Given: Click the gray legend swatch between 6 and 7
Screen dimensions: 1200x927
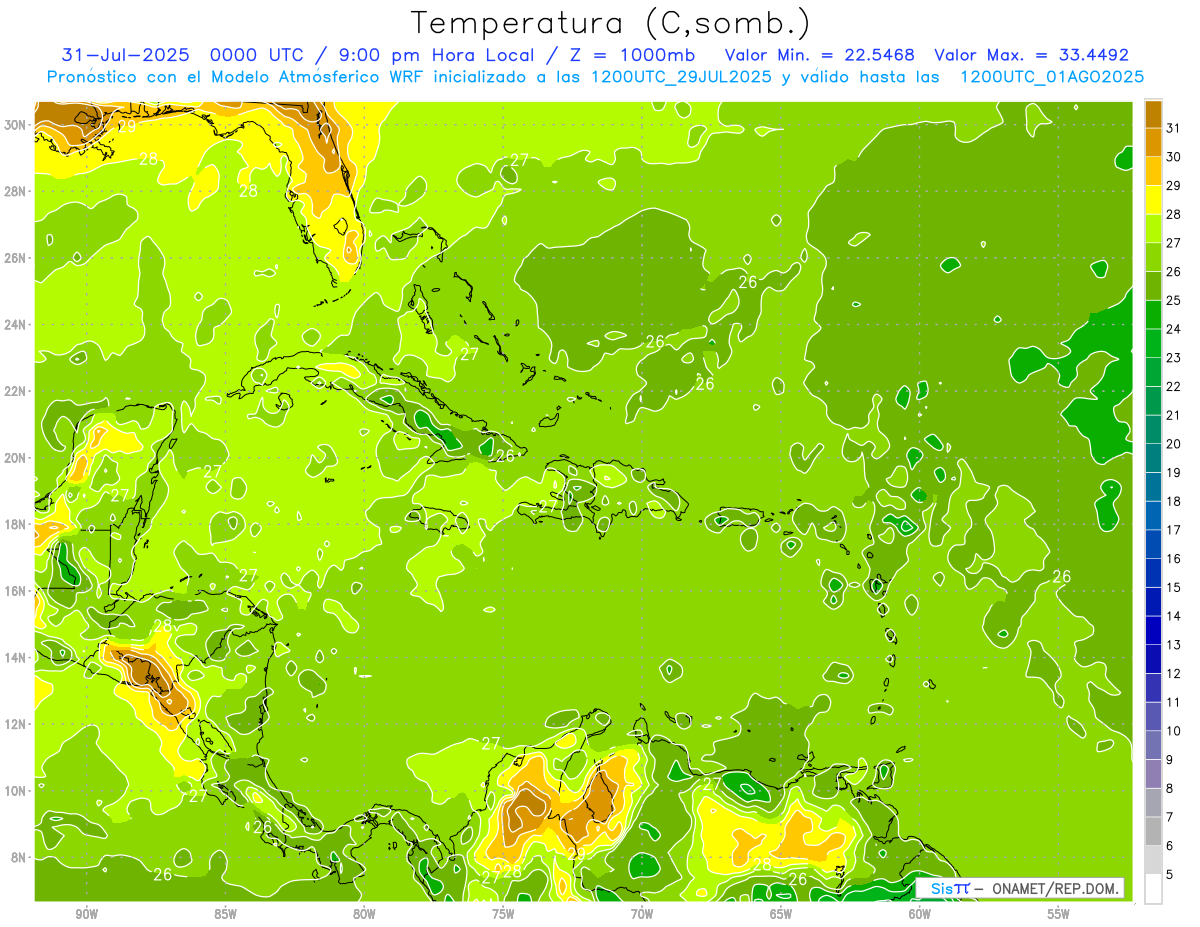Looking at the screenshot, I should pyautogui.click(x=1153, y=831).
